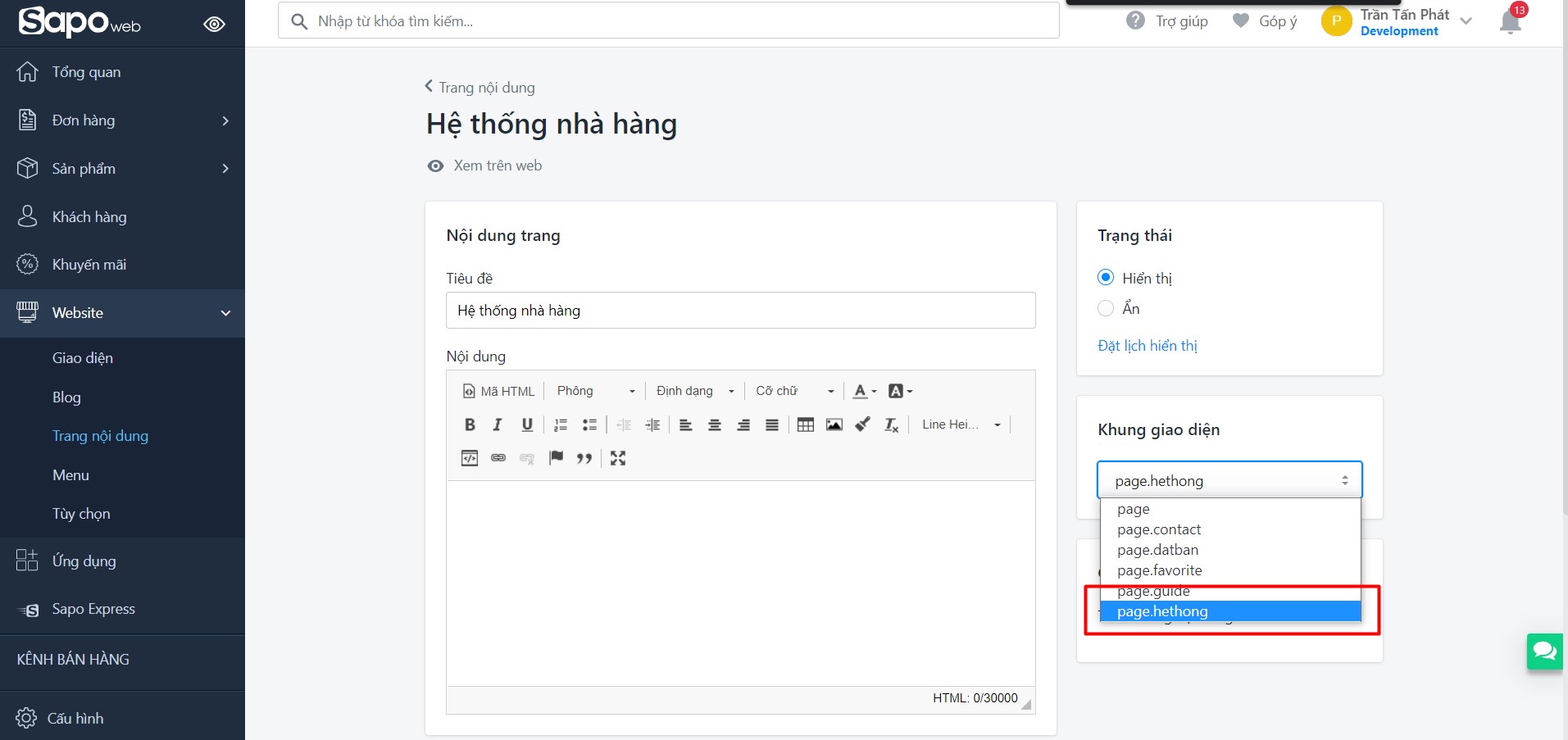This screenshot has width=1568, height=740.
Task: Expand the Đơn hàng submenu arrow
Action: point(225,121)
